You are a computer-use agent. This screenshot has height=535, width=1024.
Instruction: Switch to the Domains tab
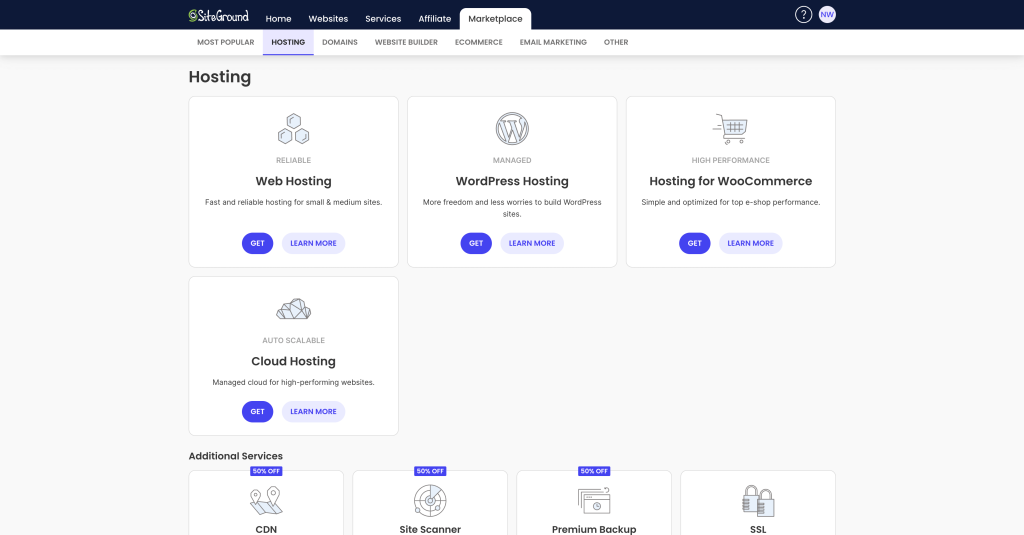click(340, 42)
